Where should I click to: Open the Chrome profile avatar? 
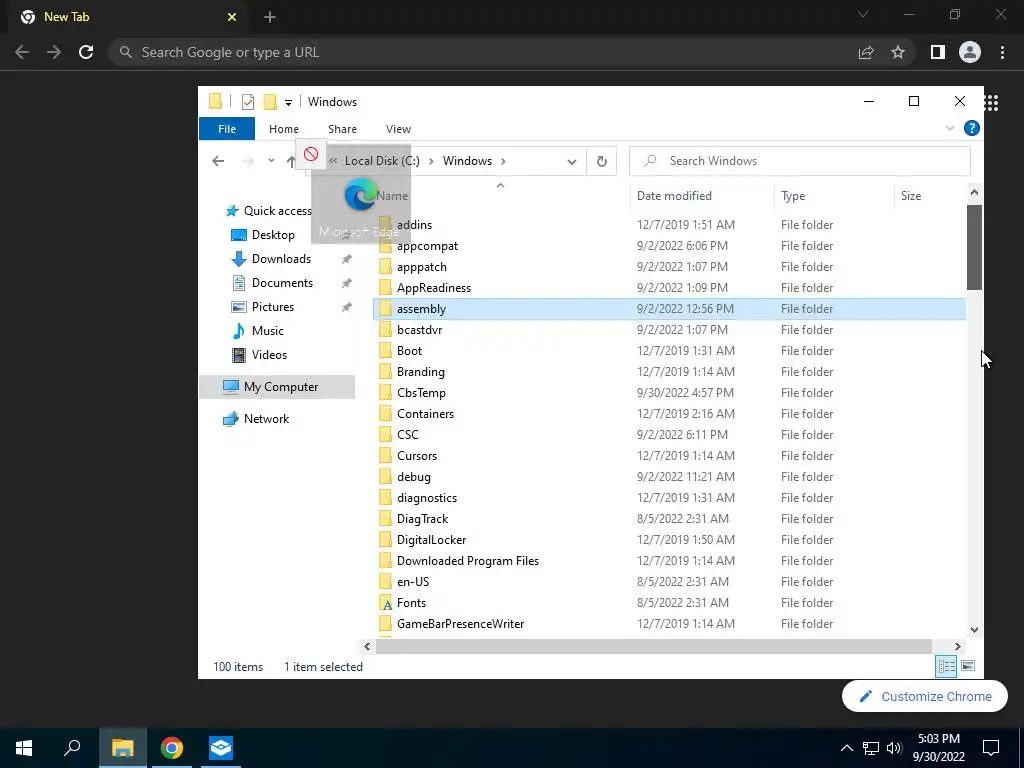click(x=970, y=52)
